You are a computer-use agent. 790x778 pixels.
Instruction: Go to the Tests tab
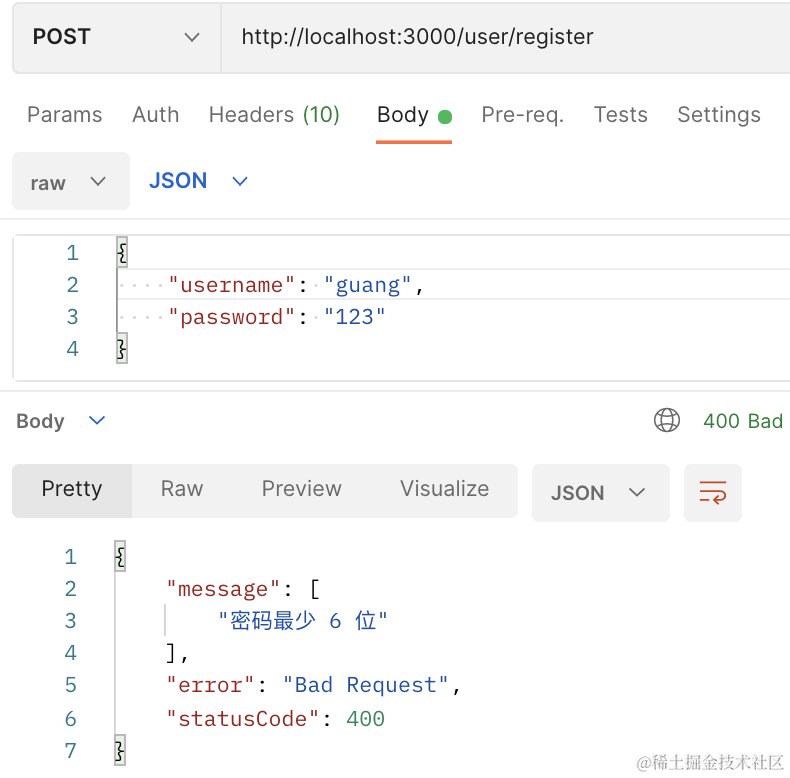620,115
